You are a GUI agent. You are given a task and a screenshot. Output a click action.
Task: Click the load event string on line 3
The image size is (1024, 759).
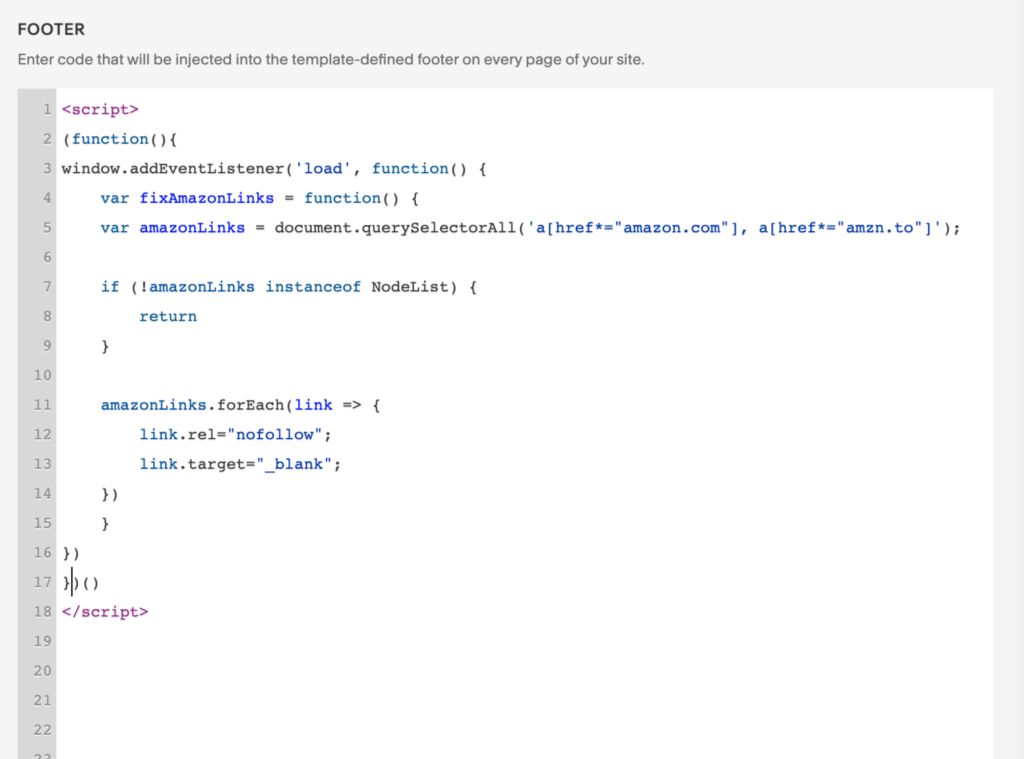click(323, 168)
